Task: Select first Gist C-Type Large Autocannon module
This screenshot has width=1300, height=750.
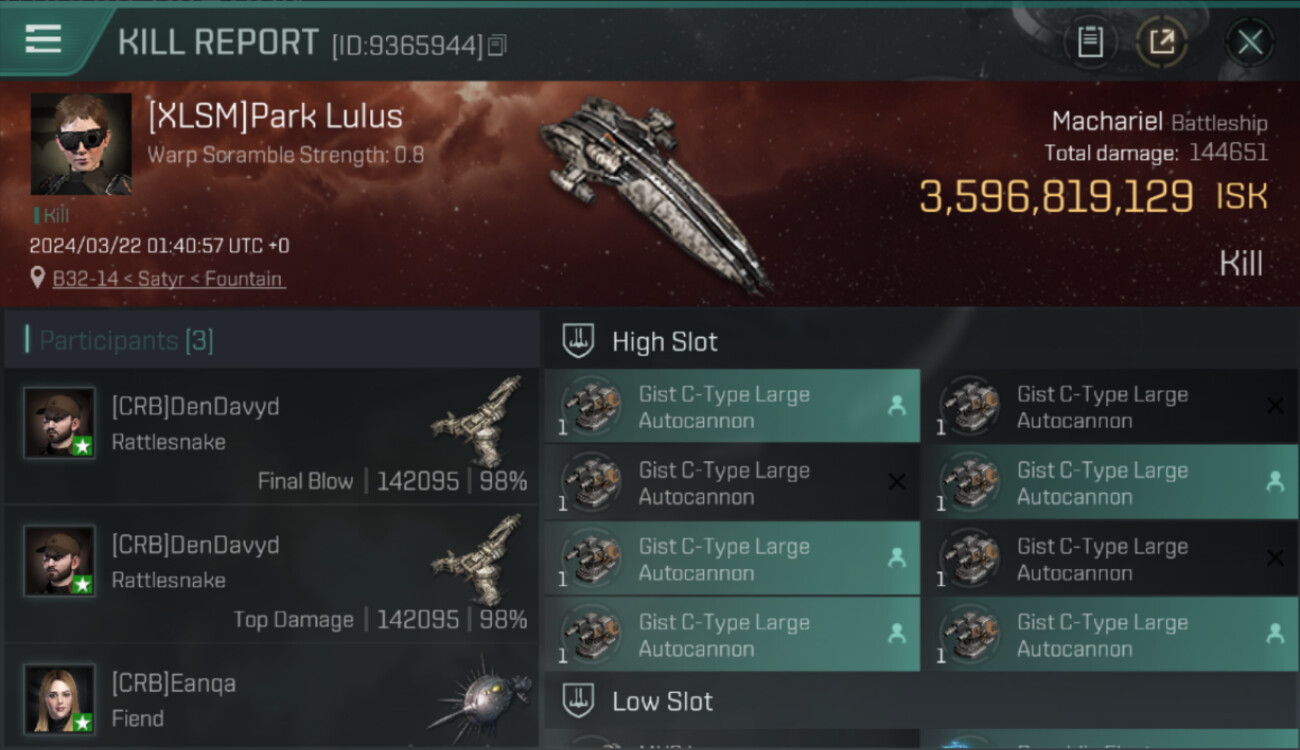Action: click(x=732, y=407)
